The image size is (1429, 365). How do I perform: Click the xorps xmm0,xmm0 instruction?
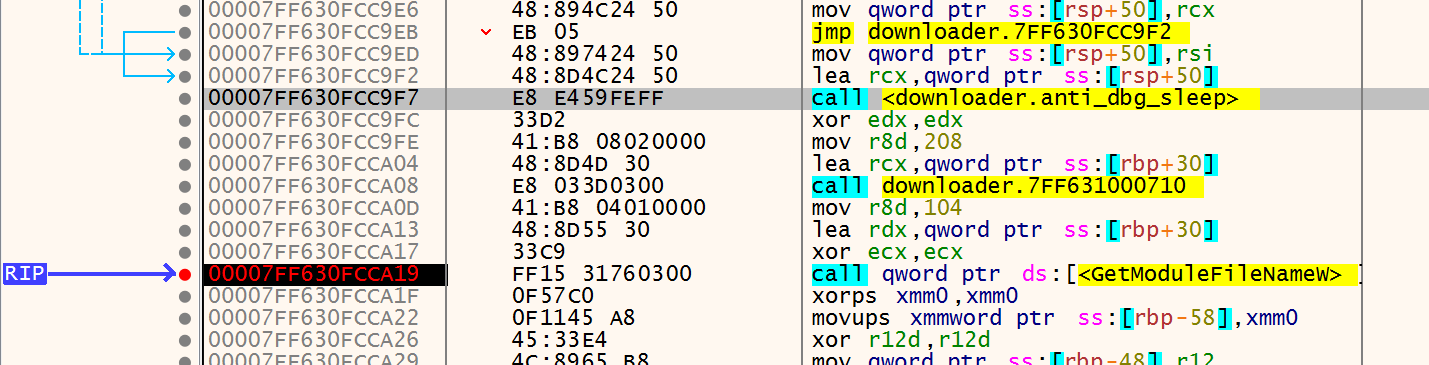(915, 295)
